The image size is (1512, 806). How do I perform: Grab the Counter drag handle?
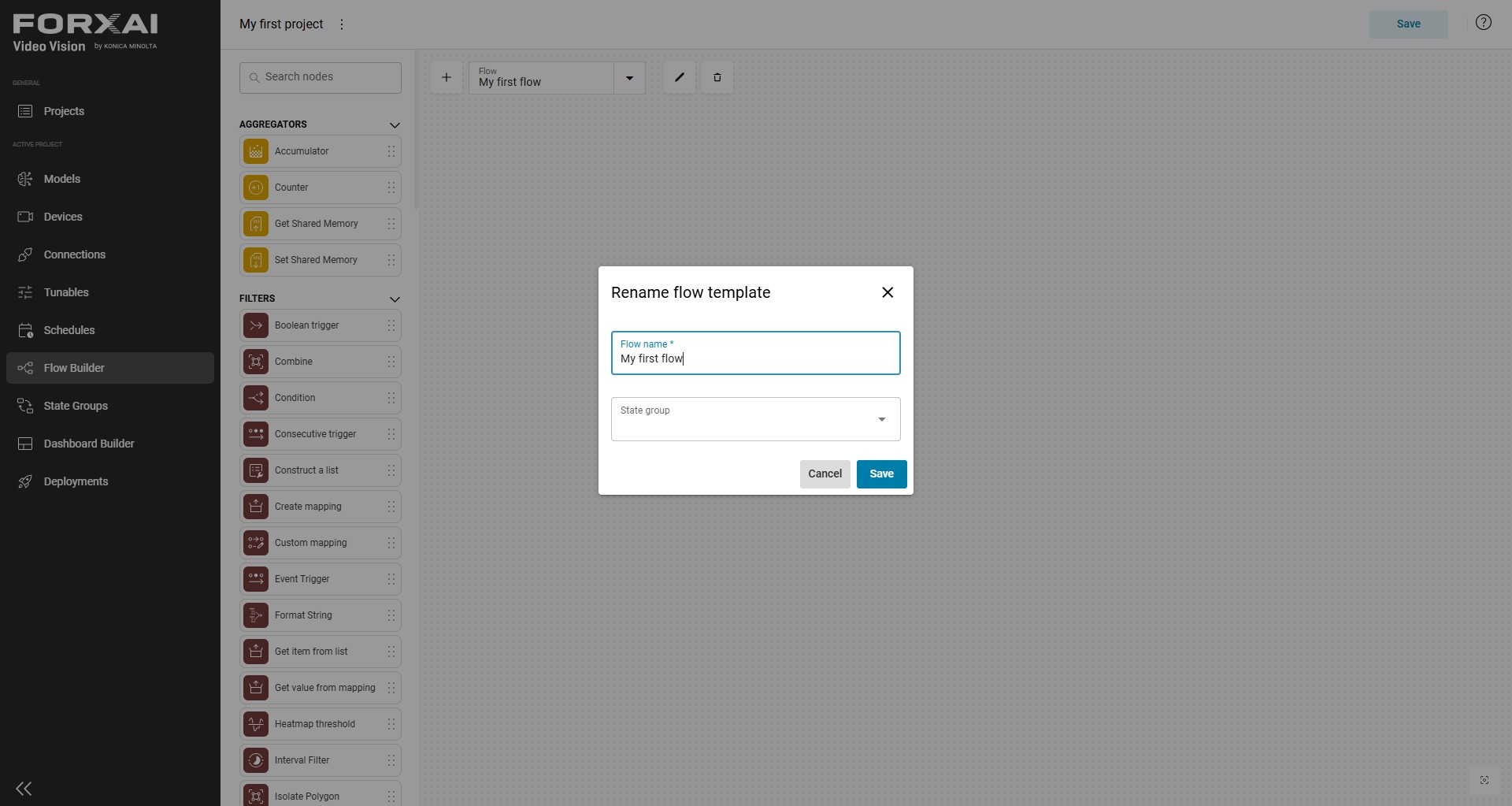tap(391, 188)
